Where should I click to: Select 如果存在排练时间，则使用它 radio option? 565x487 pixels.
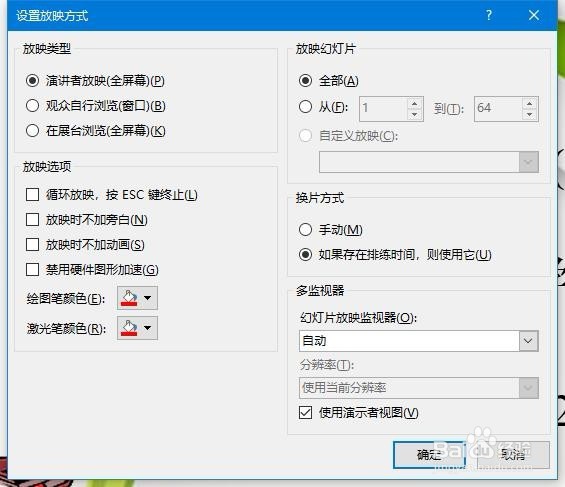[305, 255]
